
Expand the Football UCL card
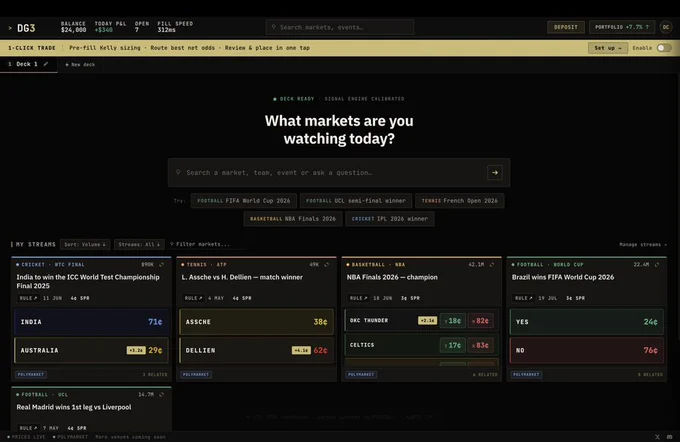(x=161, y=395)
